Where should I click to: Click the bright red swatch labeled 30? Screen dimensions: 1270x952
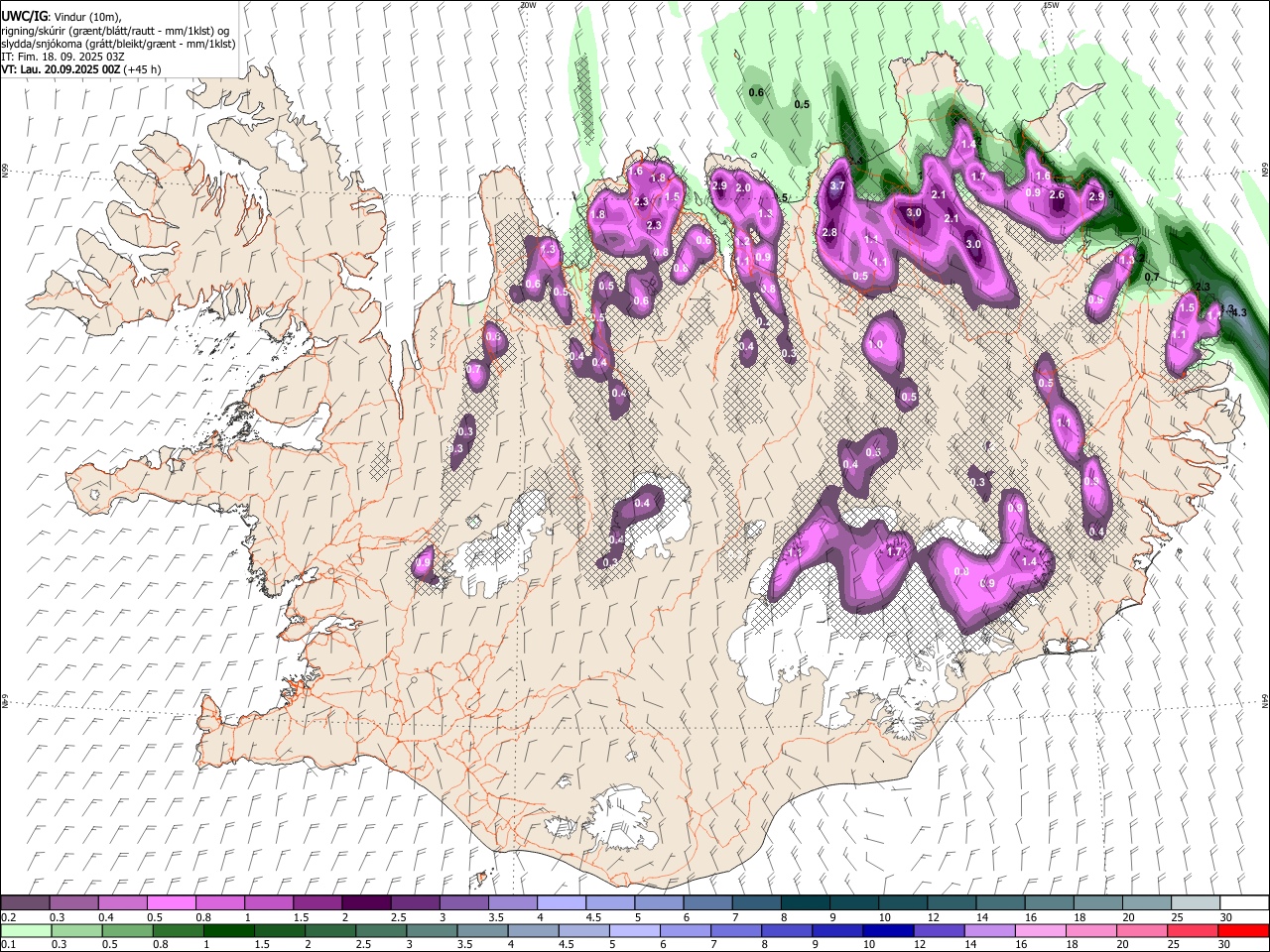pyautogui.click(x=1243, y=930)
